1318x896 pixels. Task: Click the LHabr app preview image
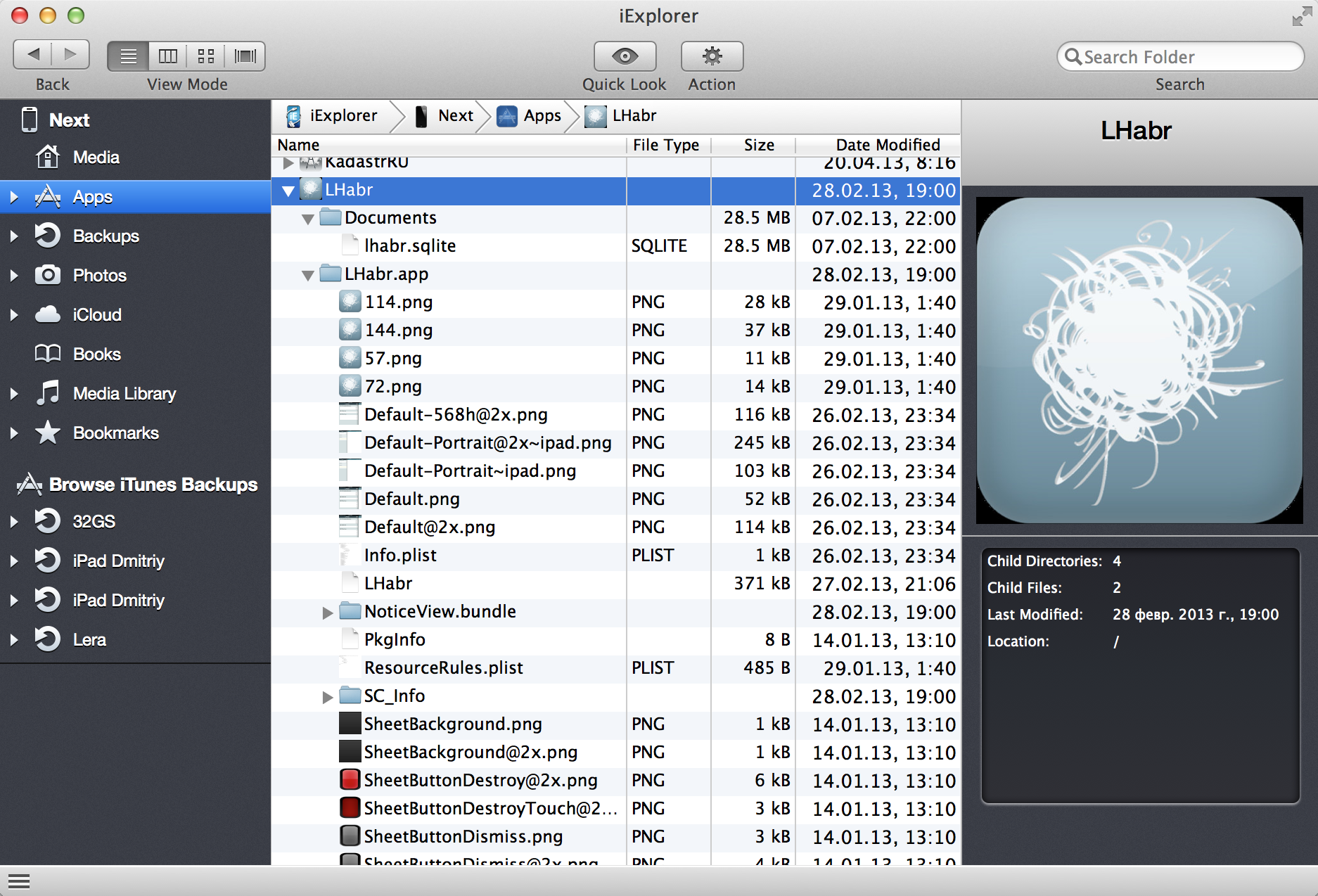coord(1139,360)
